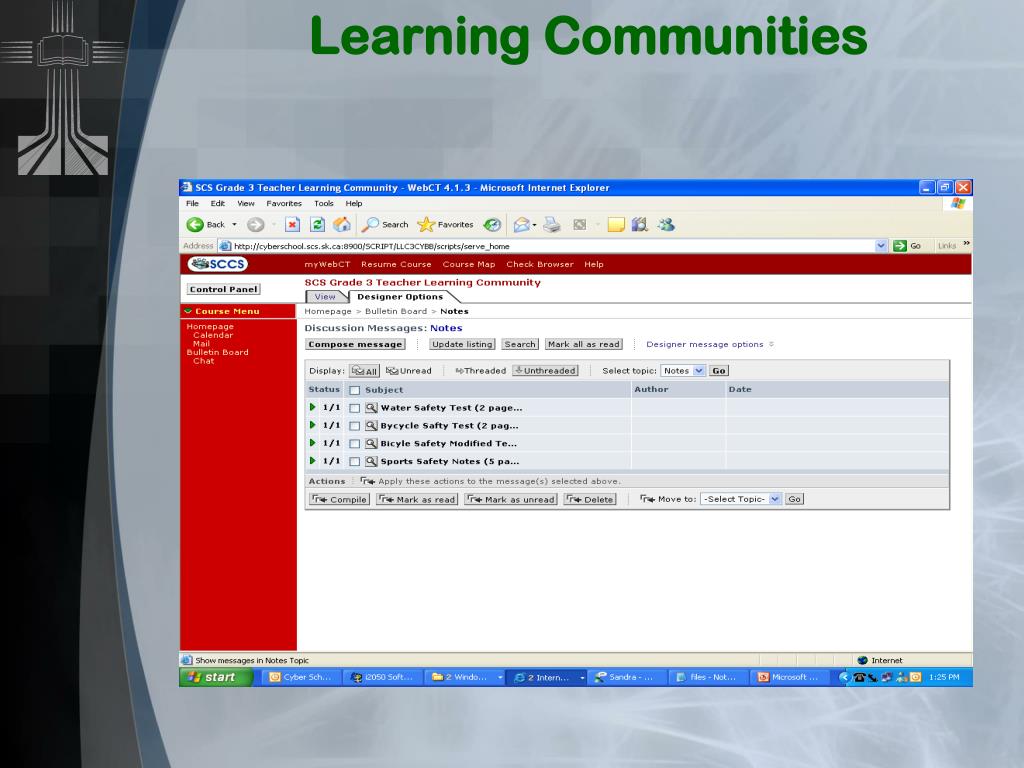Viewport: 1024px width, 768px height.
Task: Open the Search magnifier in IE toolbar
Action: coord(370,225)
